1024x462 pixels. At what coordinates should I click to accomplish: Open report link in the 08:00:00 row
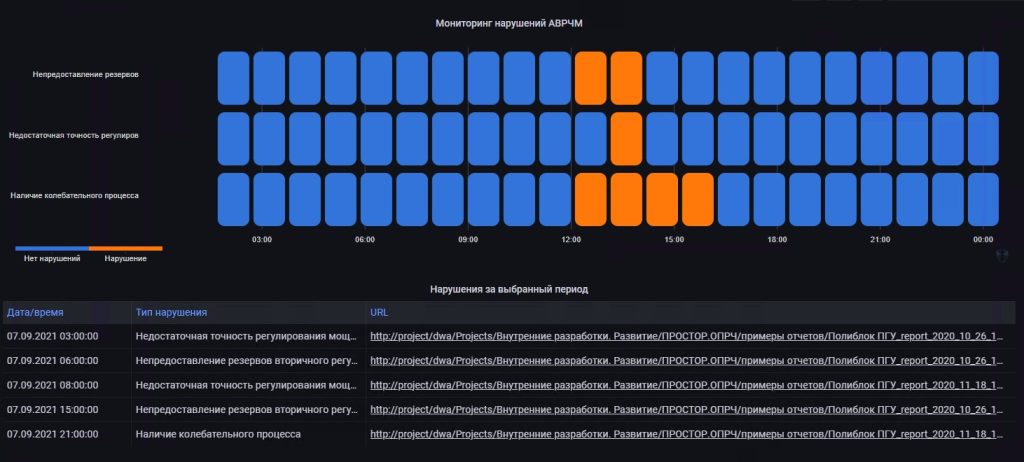coord(690,385)
